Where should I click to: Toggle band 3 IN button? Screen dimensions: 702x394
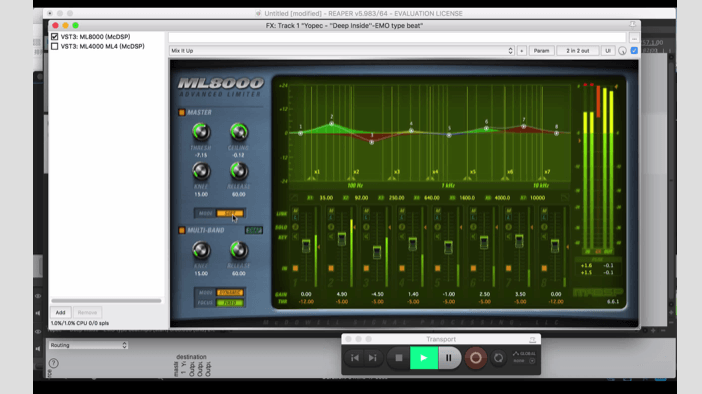pos(366,268)
